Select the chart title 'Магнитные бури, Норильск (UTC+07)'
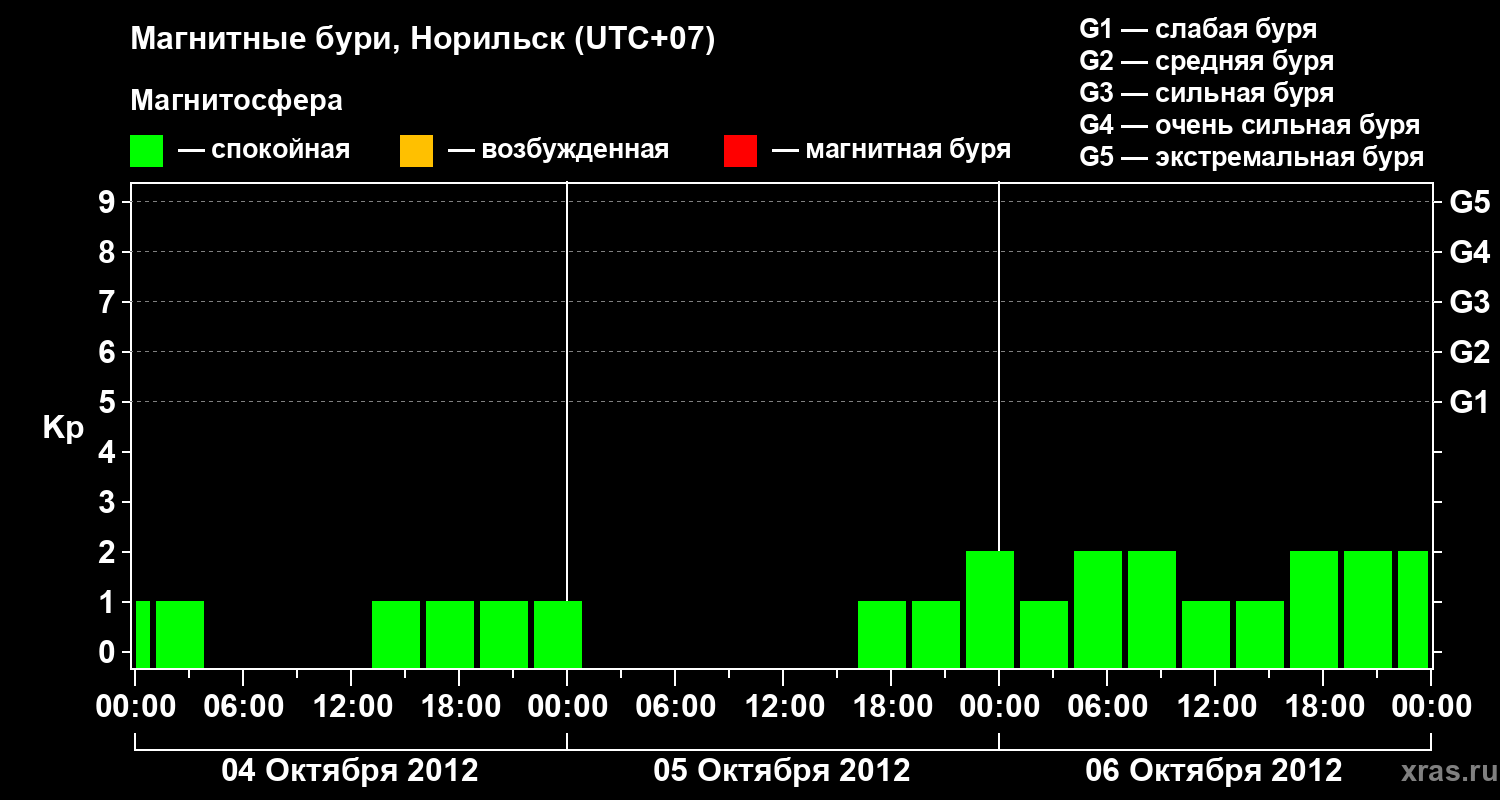 423,40
